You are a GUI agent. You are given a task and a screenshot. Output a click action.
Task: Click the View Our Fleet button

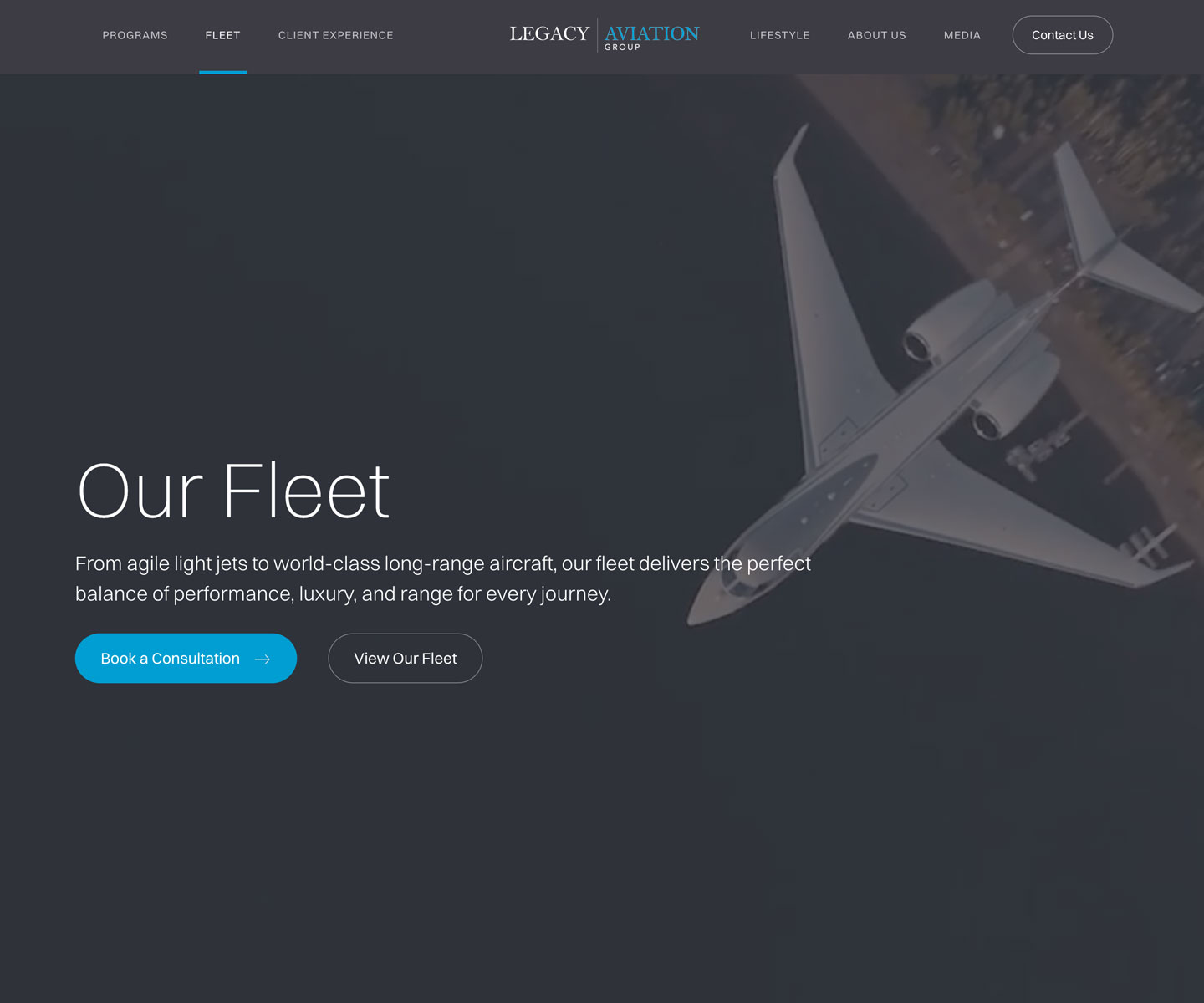[x=405, y=658]
